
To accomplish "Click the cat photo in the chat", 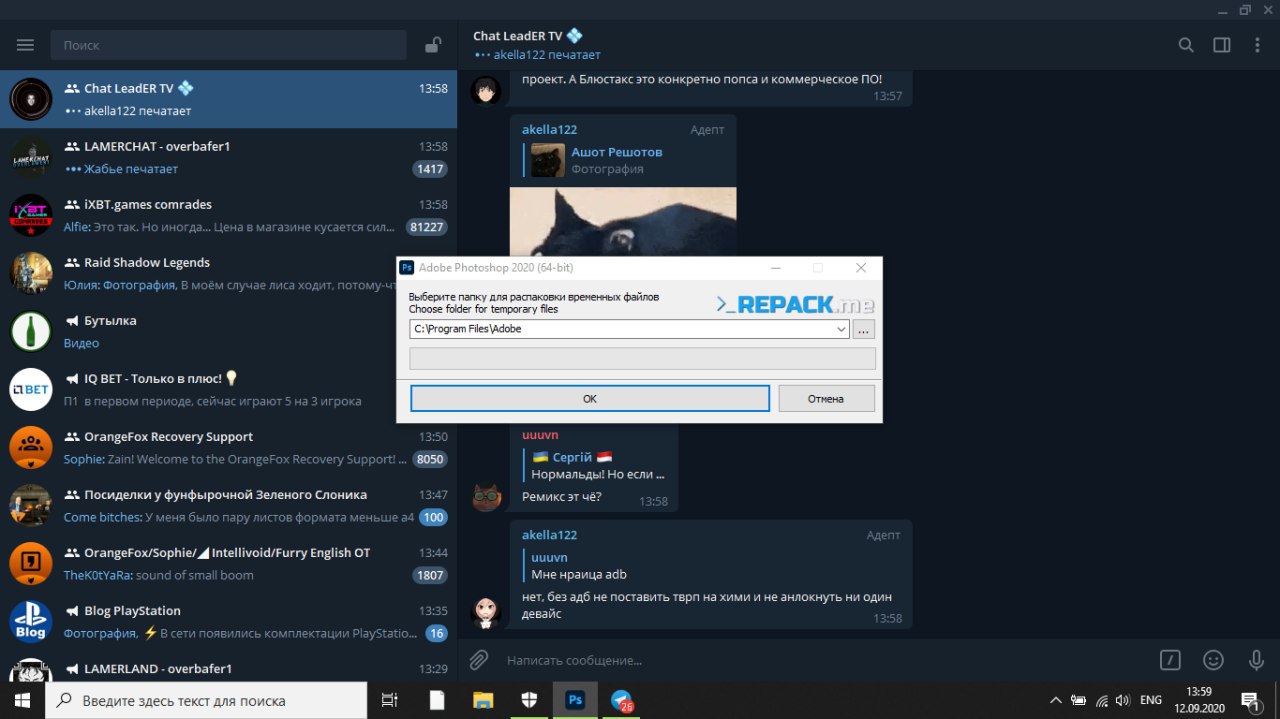I will pos(623,221).
